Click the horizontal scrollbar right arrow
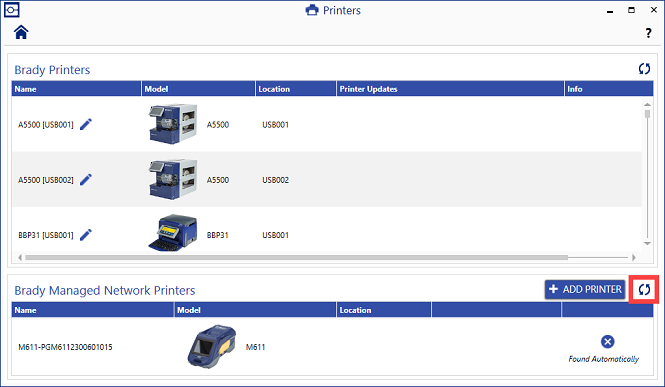The width and height of the screenshot is (665, 387). (x=634, y=257)
